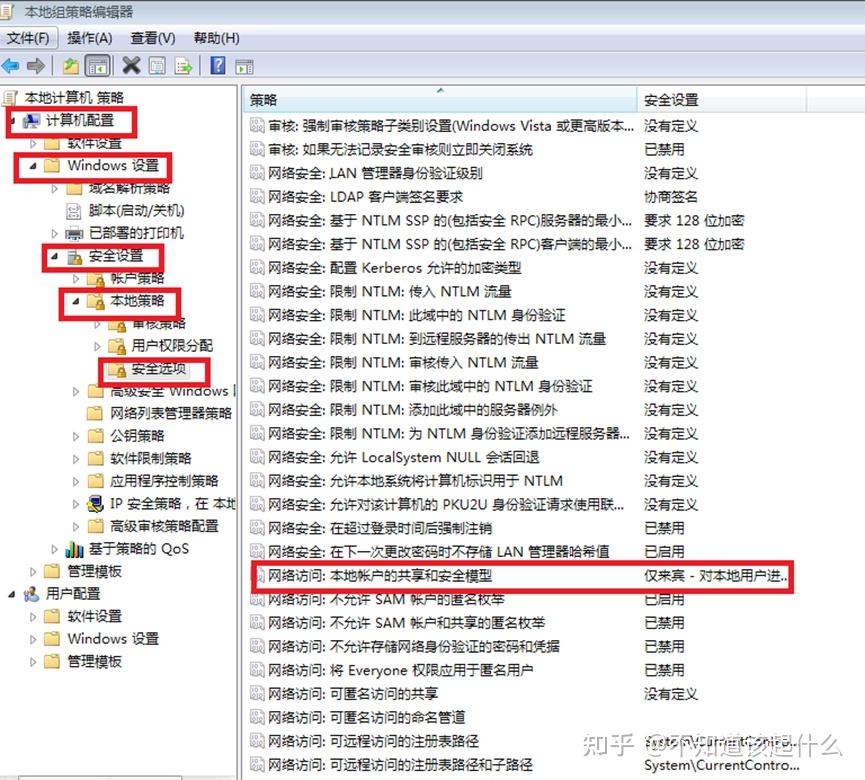Click the Export list toolbar icon
This screenshot has width=865, height=780.
coord(184,66)
